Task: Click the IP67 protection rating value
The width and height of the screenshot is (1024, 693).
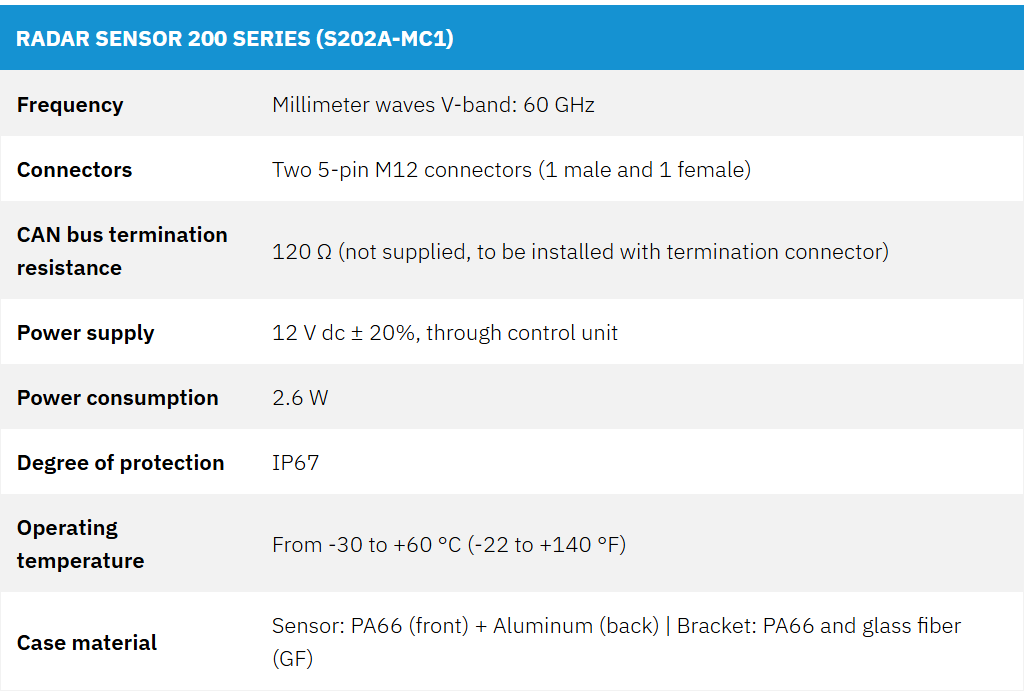Action: 295,463
